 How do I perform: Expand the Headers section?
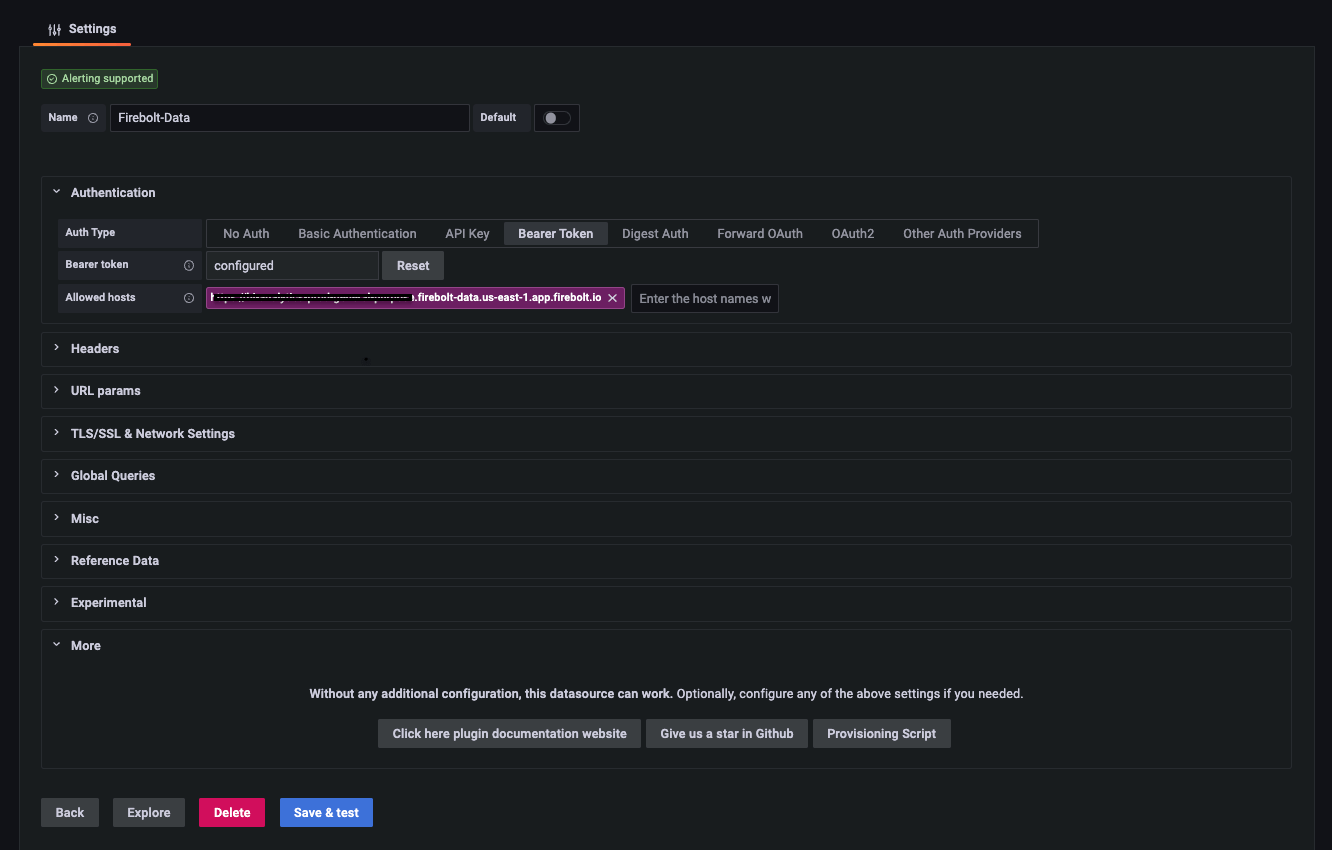pyautogui.click(x=95, y=348)
